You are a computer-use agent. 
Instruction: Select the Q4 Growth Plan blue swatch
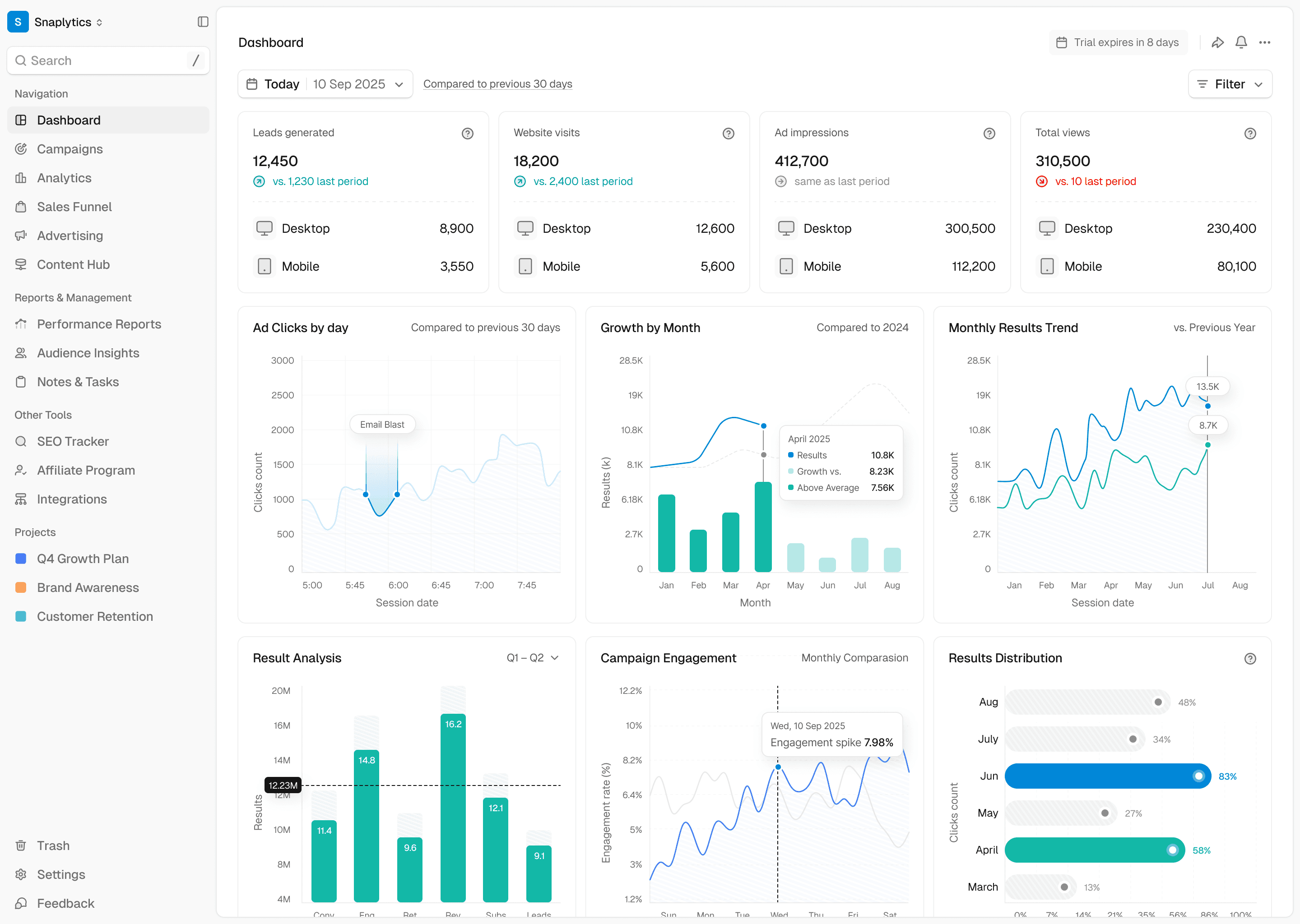point(21,558)
